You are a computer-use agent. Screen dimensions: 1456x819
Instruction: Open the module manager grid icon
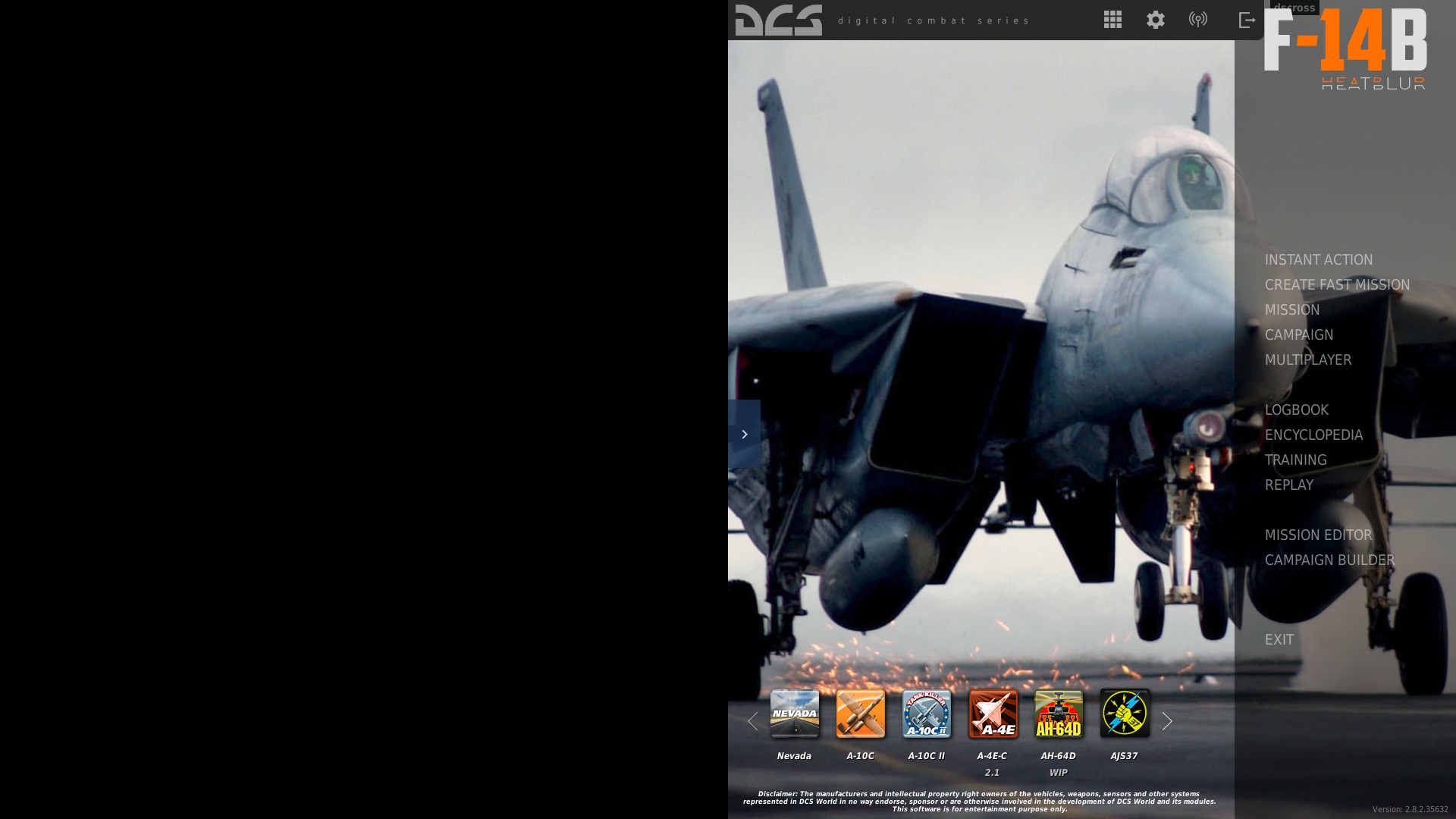pyautogui.click(x=1112, y=20)
